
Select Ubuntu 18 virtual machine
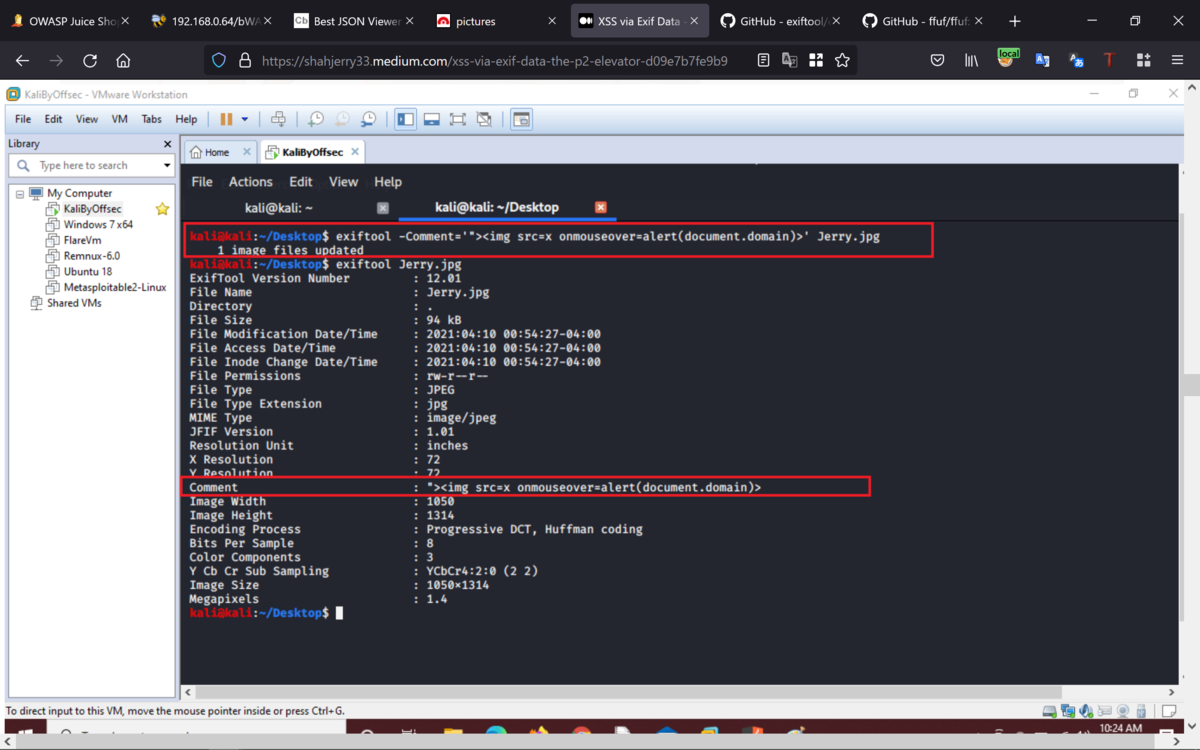coord(87,271)
